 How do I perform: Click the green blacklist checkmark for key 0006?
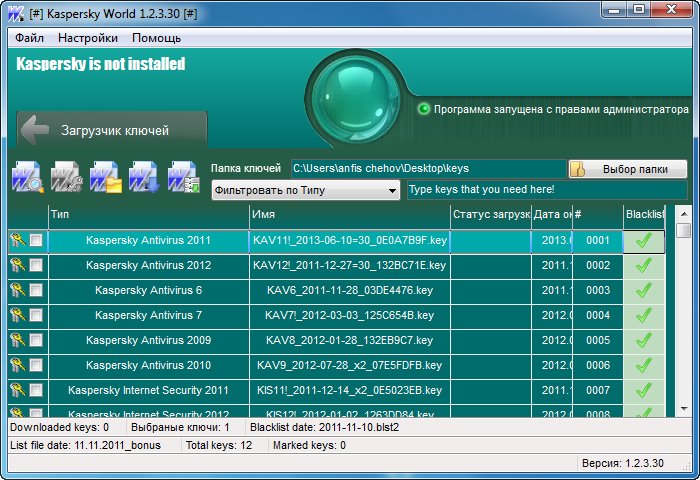tap(644, 366)
